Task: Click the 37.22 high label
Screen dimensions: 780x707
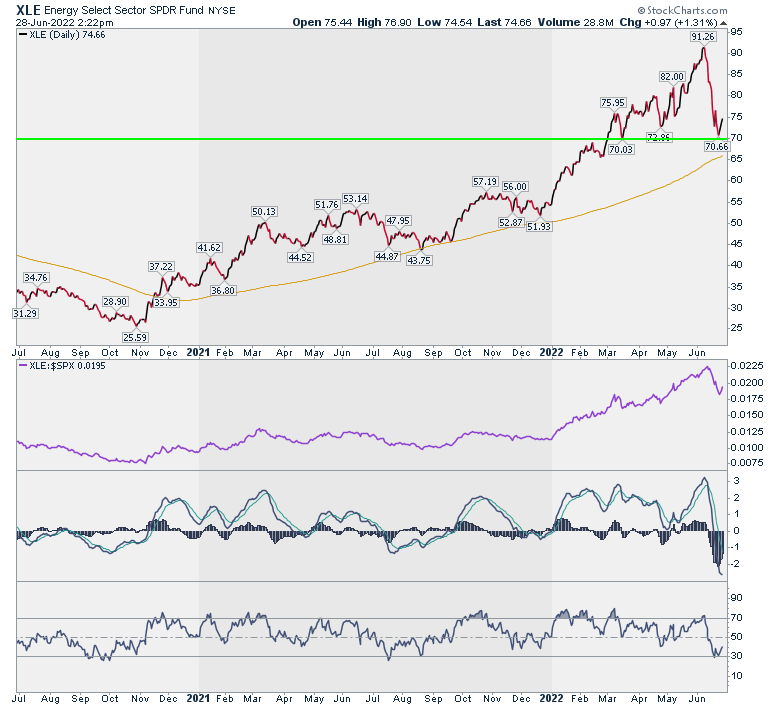Action: click(x=161, y=267)
